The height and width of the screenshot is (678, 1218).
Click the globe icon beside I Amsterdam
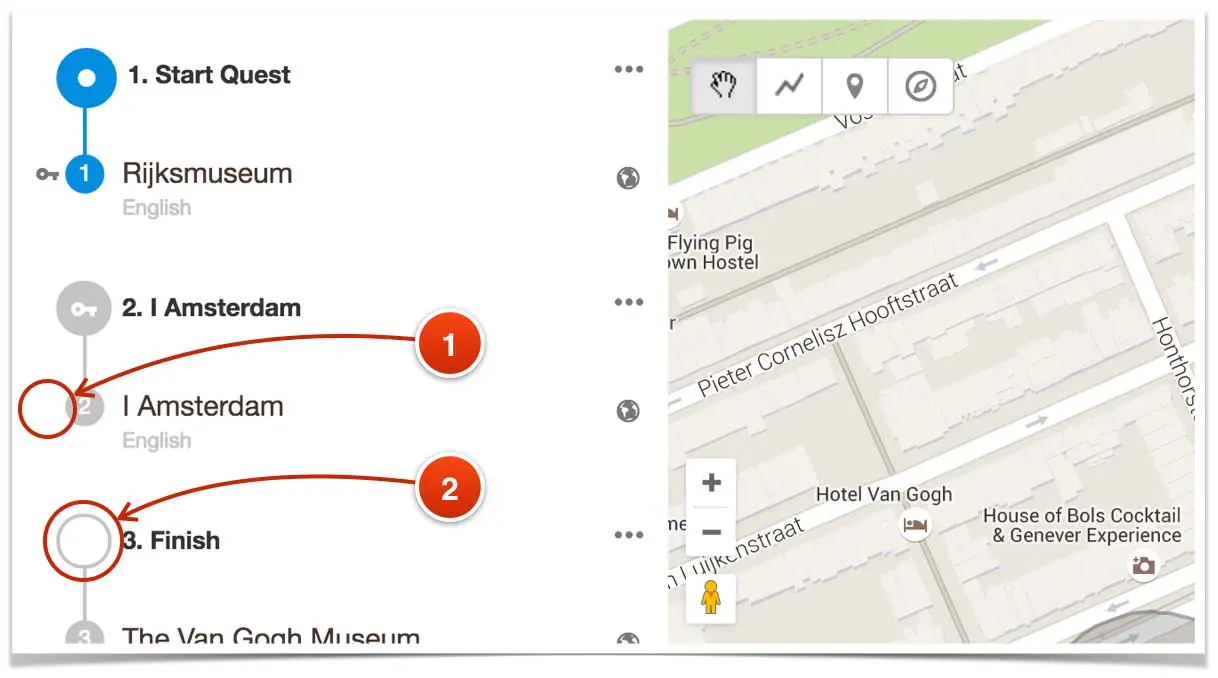coord(628,411)
